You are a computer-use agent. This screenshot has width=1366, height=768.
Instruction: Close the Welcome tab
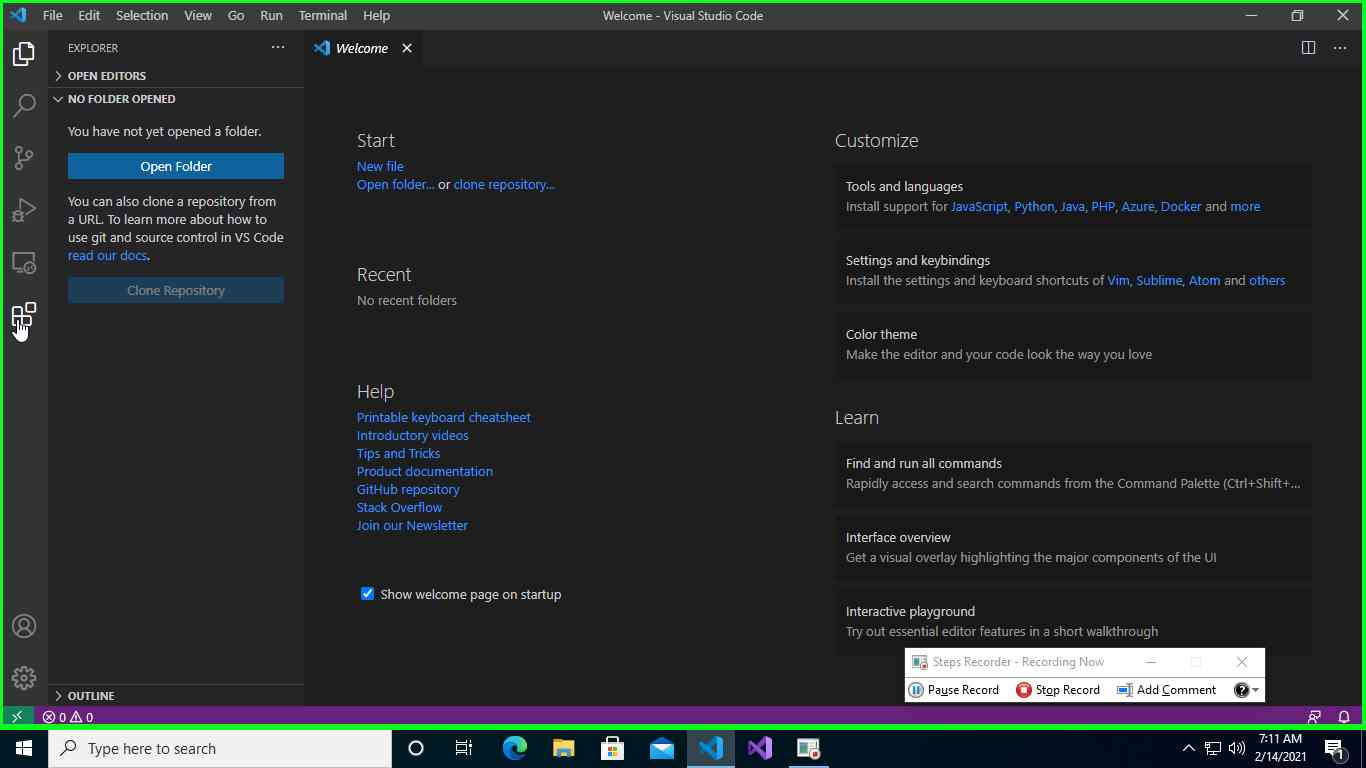407,48
